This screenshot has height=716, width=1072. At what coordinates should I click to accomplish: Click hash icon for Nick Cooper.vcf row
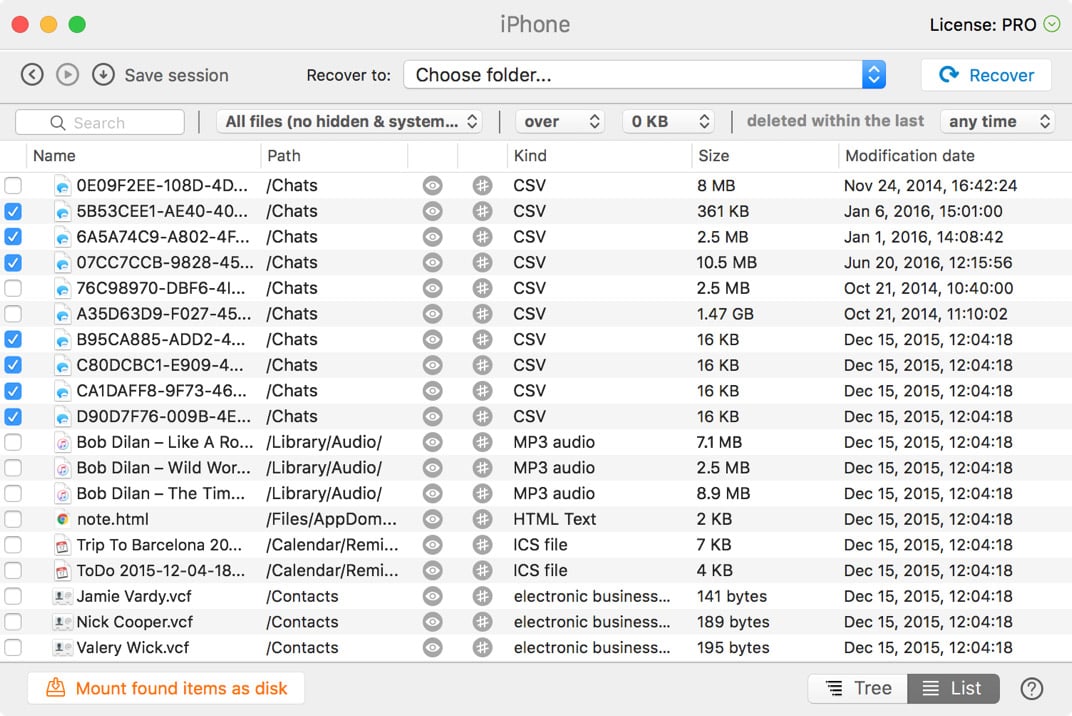tap(482, 622)
